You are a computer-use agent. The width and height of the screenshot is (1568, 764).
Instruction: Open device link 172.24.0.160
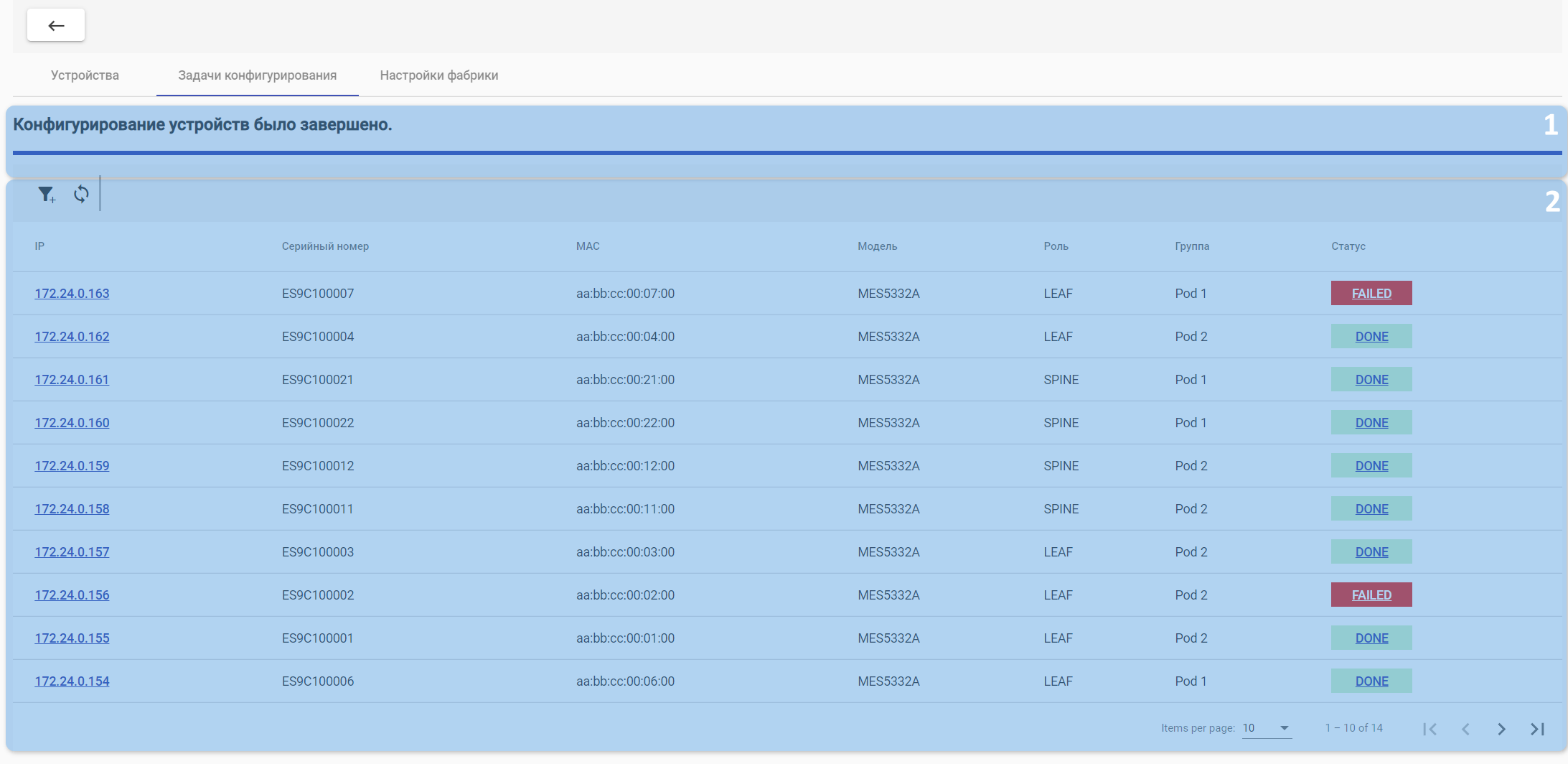(72, 423)
